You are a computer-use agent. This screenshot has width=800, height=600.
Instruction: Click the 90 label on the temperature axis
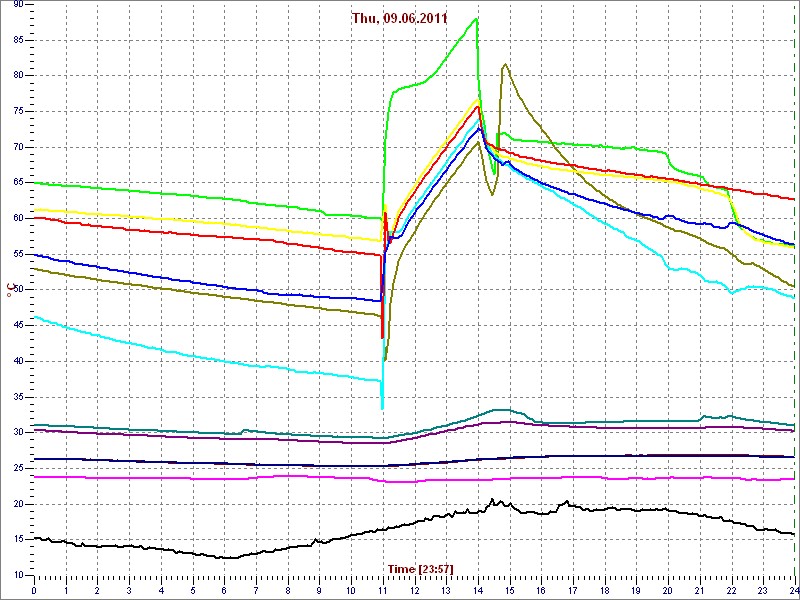pos(19,6)
